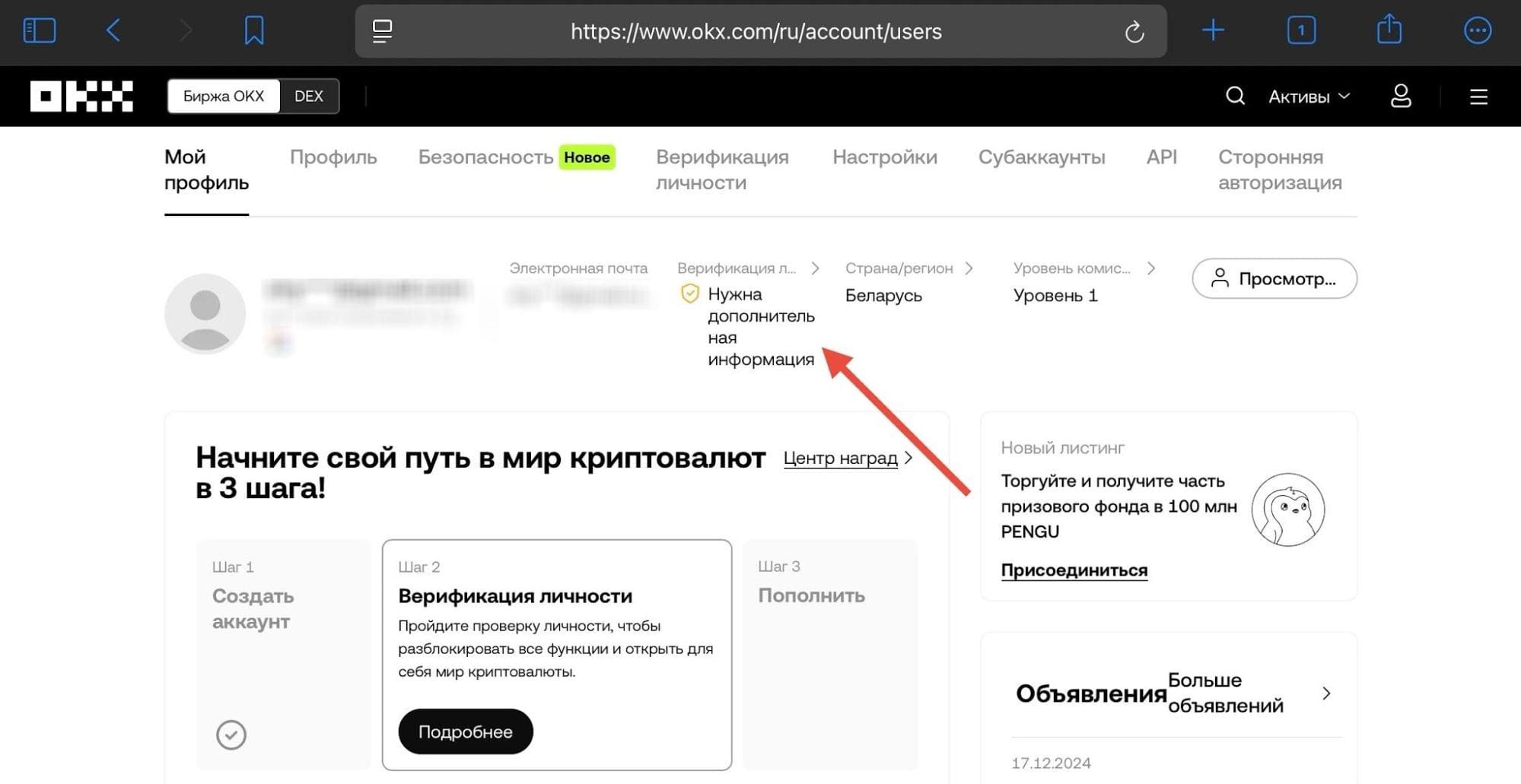
Task: Open the browser share icon
Action: [x=1389, y=29]
